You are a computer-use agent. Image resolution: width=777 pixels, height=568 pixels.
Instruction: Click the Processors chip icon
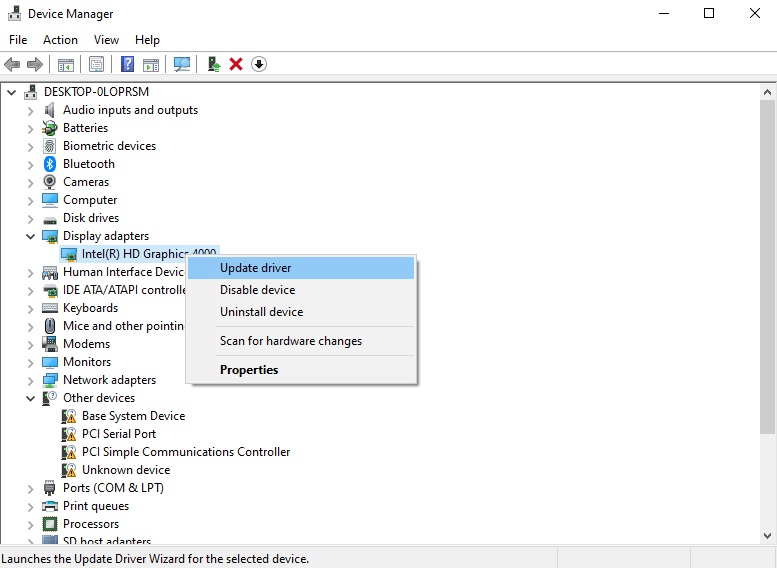coord(50,524)
